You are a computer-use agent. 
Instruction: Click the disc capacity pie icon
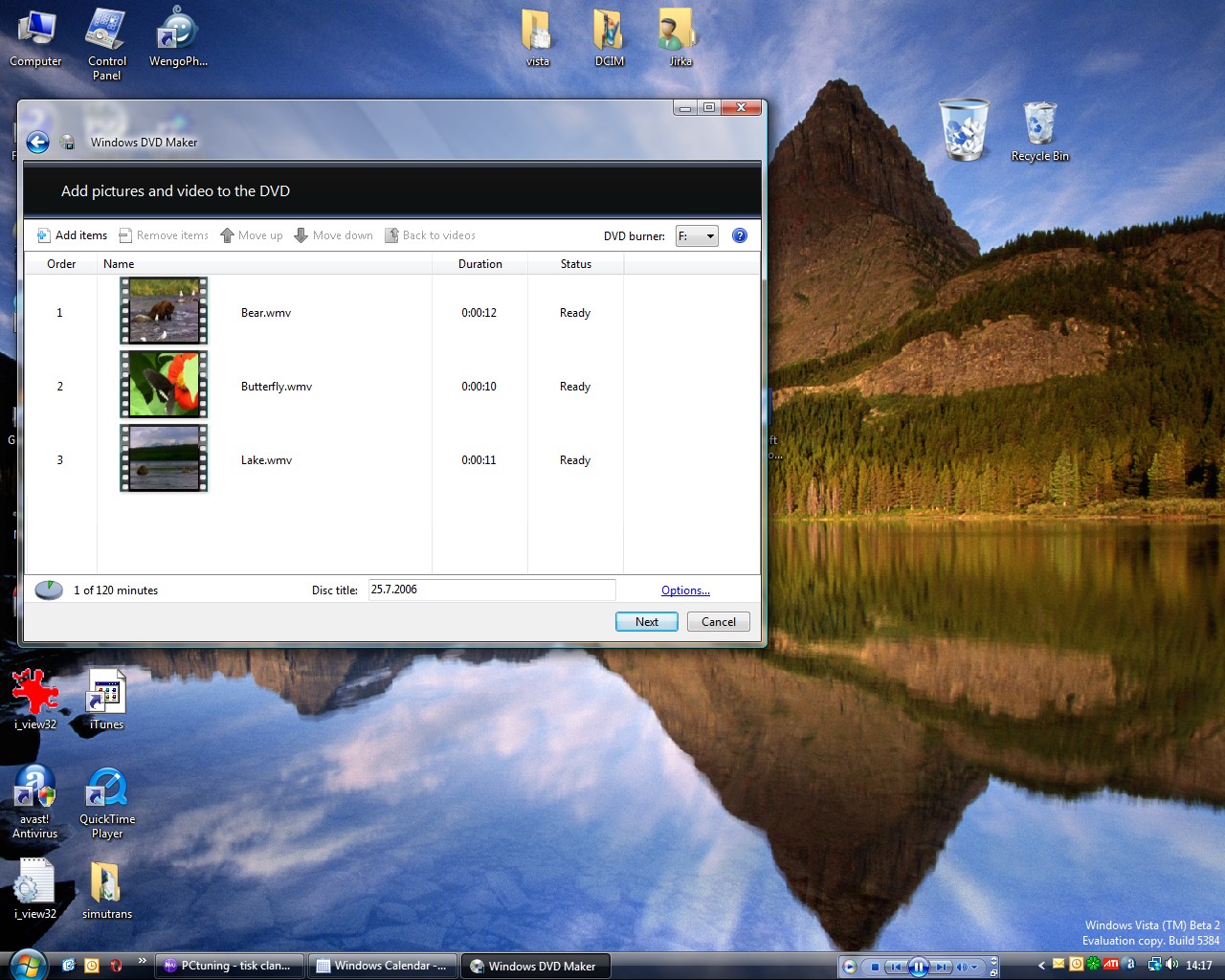pos(49,590)
